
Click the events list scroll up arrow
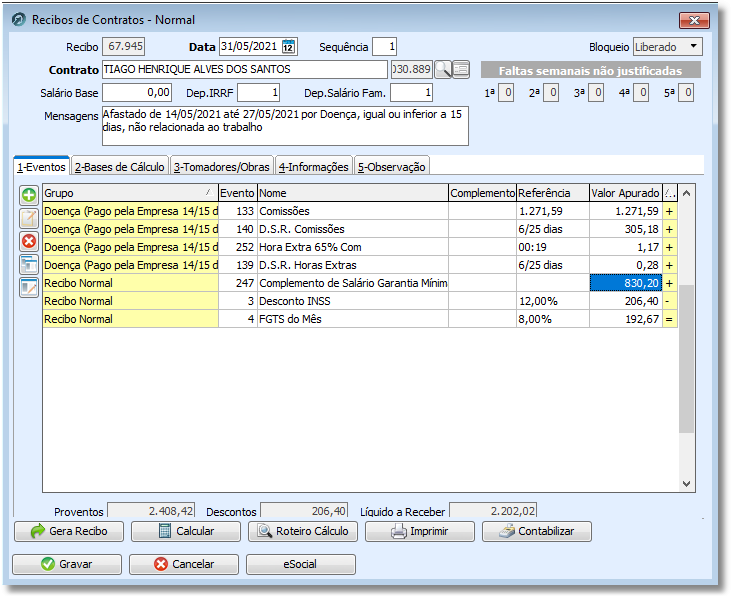pos(686,193)
